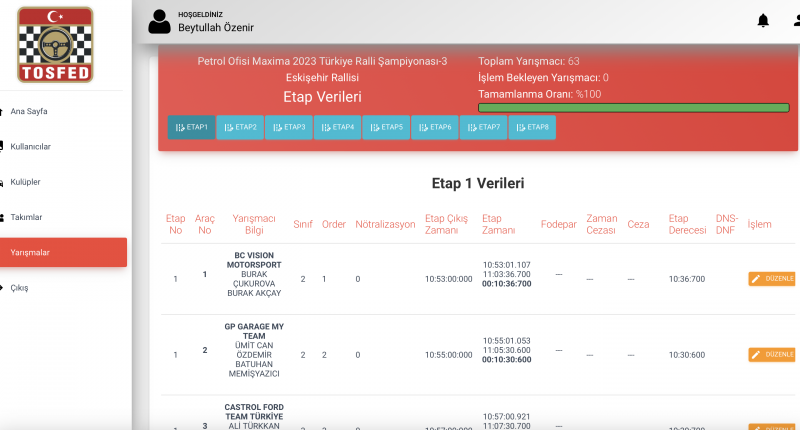The image size is (800, 430).
Task: Switch to the ETAP3 tab
Action: pos(289,127)
